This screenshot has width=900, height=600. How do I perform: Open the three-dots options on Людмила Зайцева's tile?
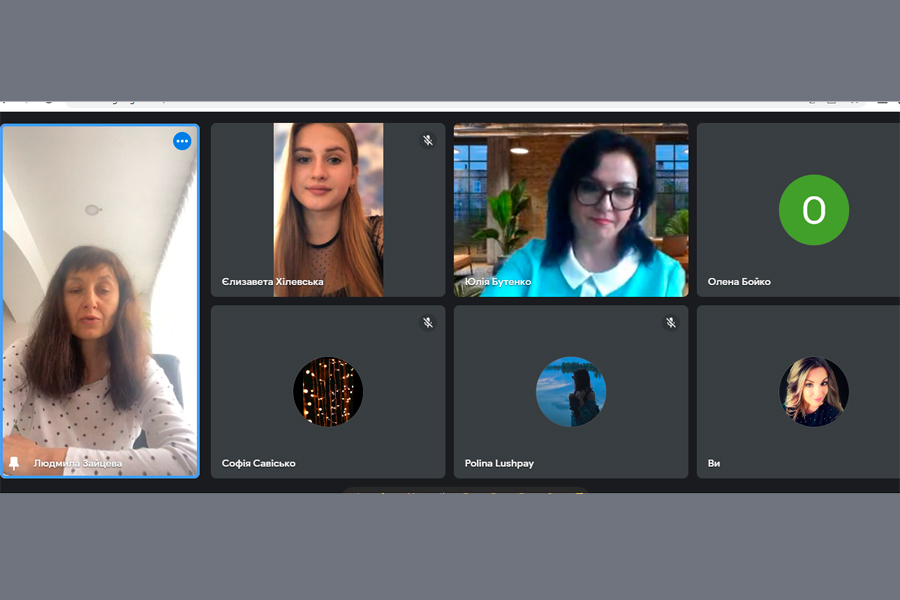(x=182, y=141)
